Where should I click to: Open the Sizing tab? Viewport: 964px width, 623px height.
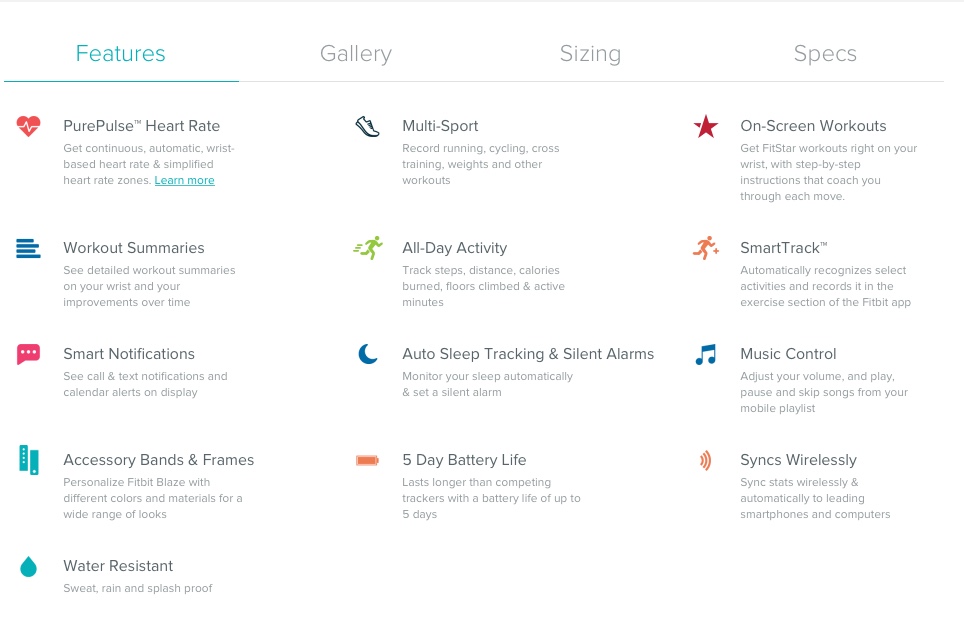(x=590, y=54)
